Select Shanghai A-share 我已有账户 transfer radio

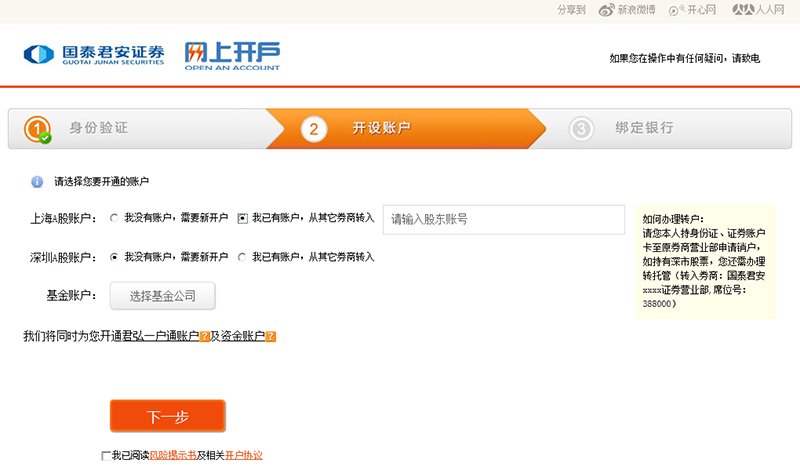pyautogui.click(x=242, y=218)
